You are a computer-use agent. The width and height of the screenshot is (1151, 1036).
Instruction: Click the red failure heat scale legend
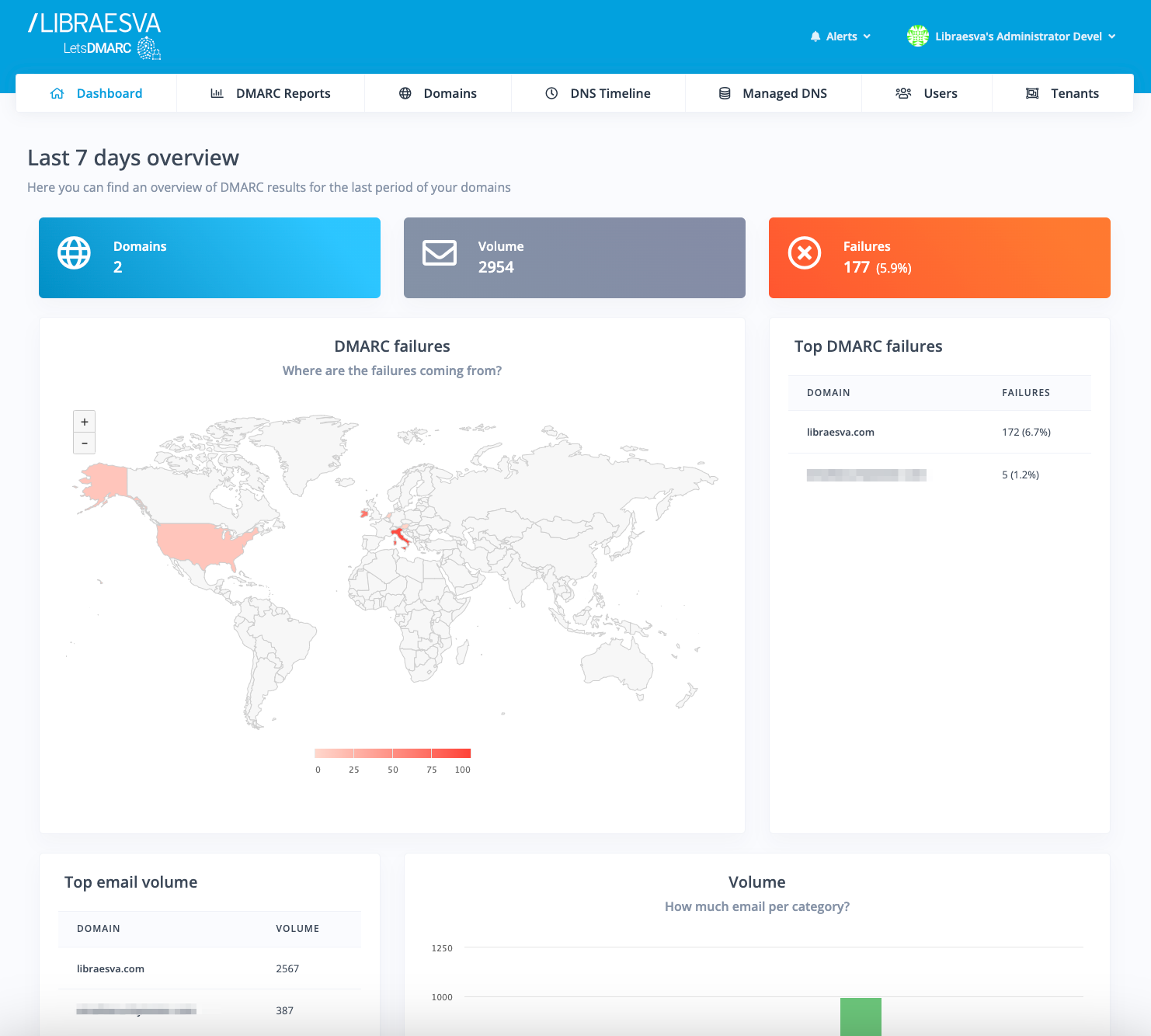pos(392,753)
